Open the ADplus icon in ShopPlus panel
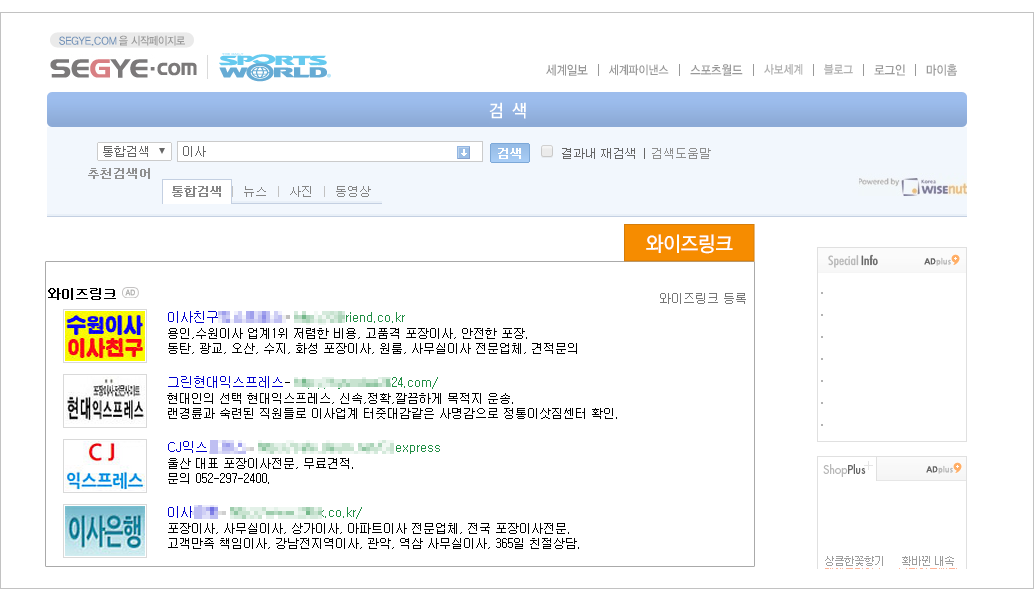The height and width of the screenshot is (594, 1034). (944, 469)
